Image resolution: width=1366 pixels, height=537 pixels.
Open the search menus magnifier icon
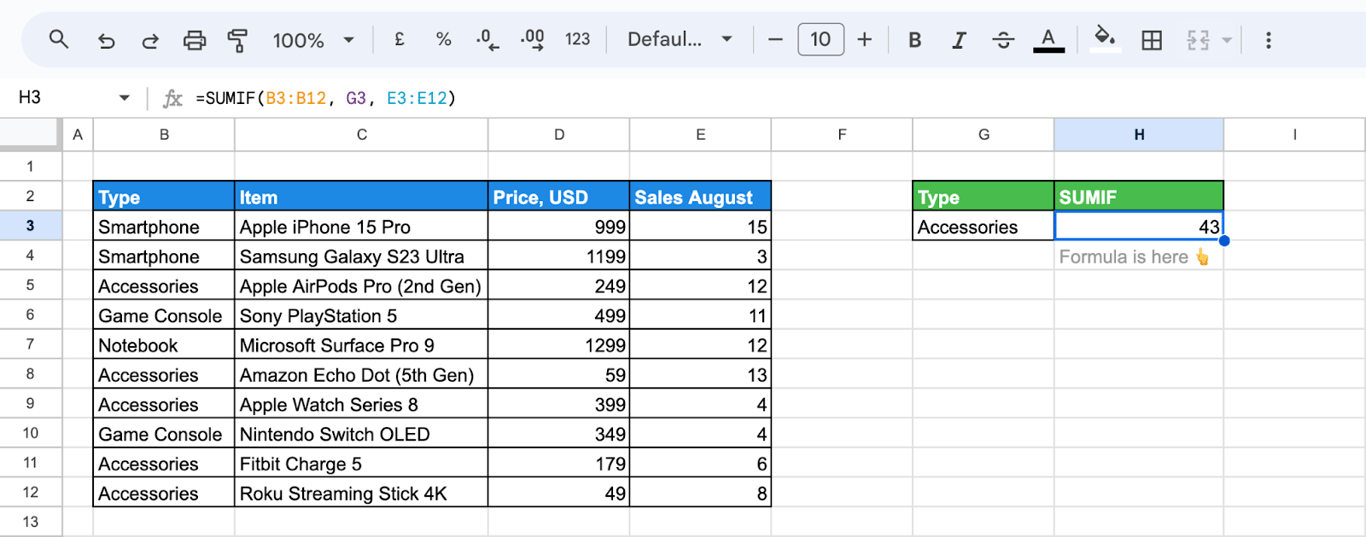point(59,40)
